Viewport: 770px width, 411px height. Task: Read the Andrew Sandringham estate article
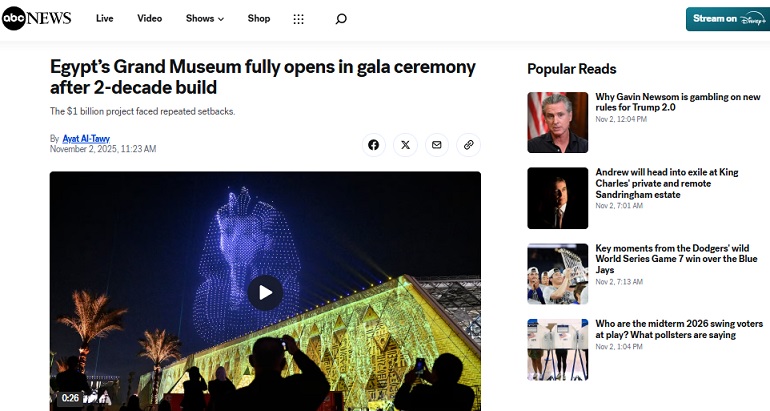[x=667, y=183]
